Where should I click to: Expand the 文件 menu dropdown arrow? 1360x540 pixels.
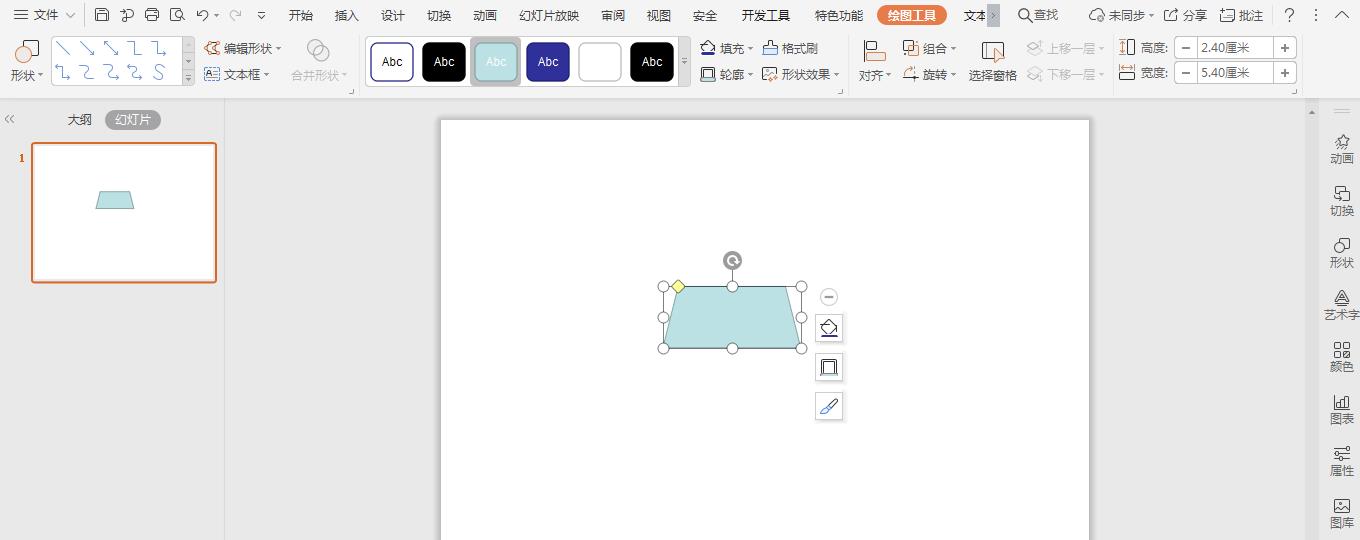[x=70, y=15]
